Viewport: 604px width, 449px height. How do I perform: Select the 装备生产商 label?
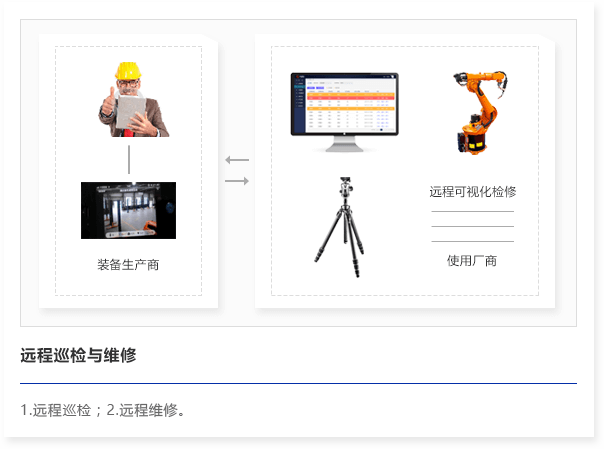pos(128,265)
